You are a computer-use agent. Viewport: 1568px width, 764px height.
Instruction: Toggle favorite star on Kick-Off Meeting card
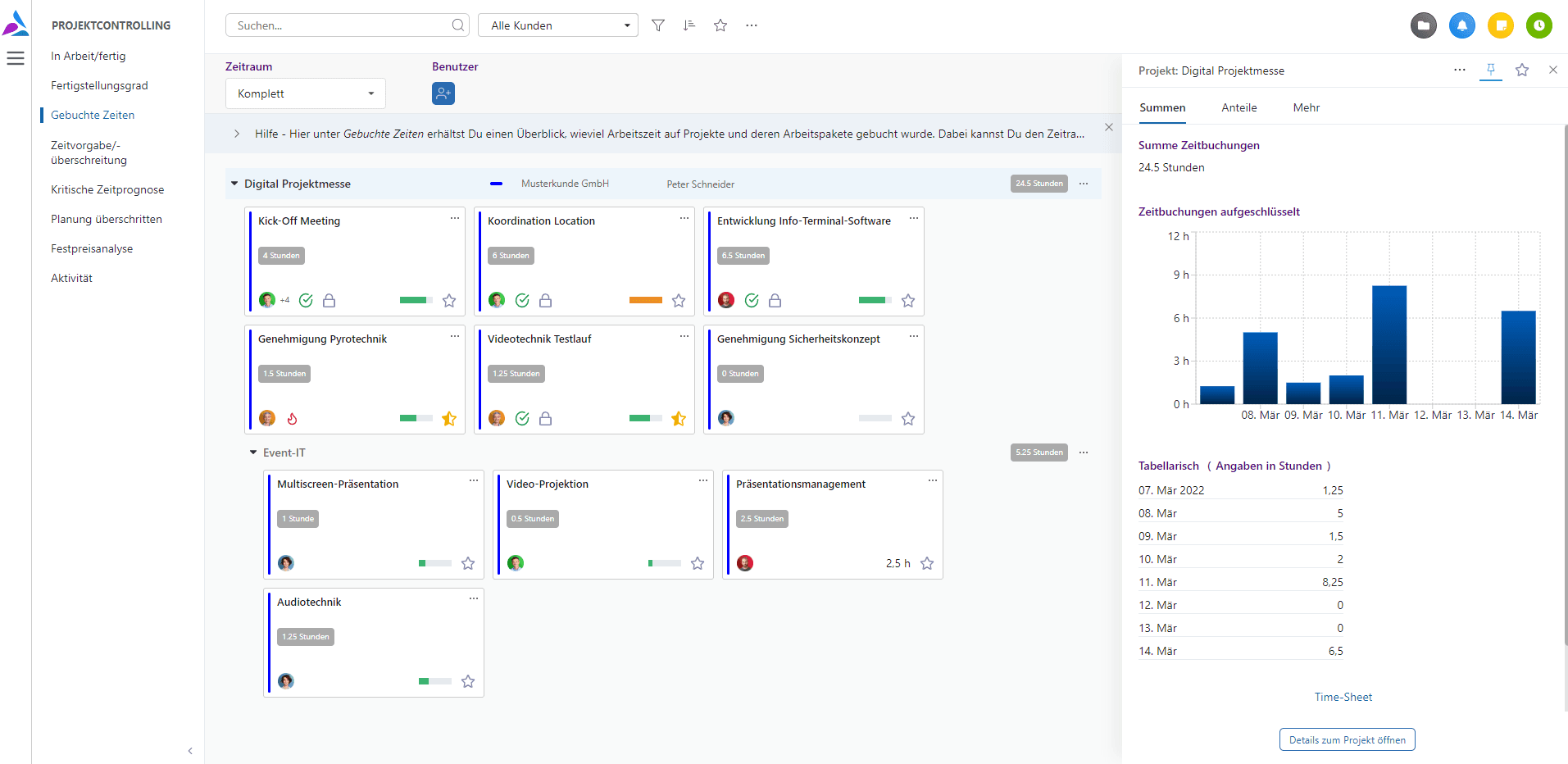[449, 301]
